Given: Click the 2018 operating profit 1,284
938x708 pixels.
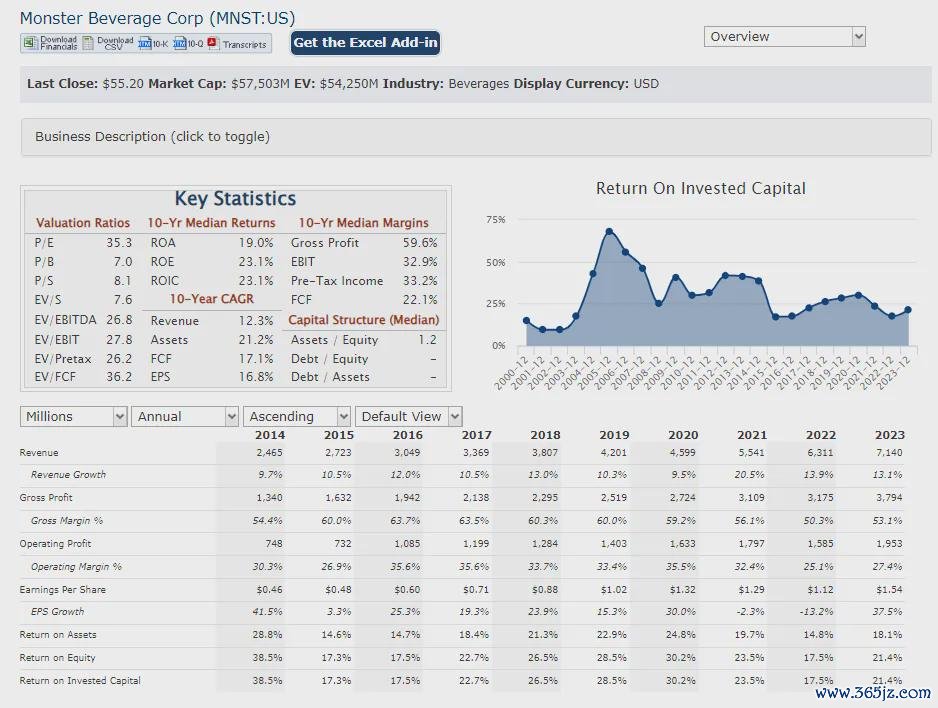Looking at the screenshot, I should point(544,544).
